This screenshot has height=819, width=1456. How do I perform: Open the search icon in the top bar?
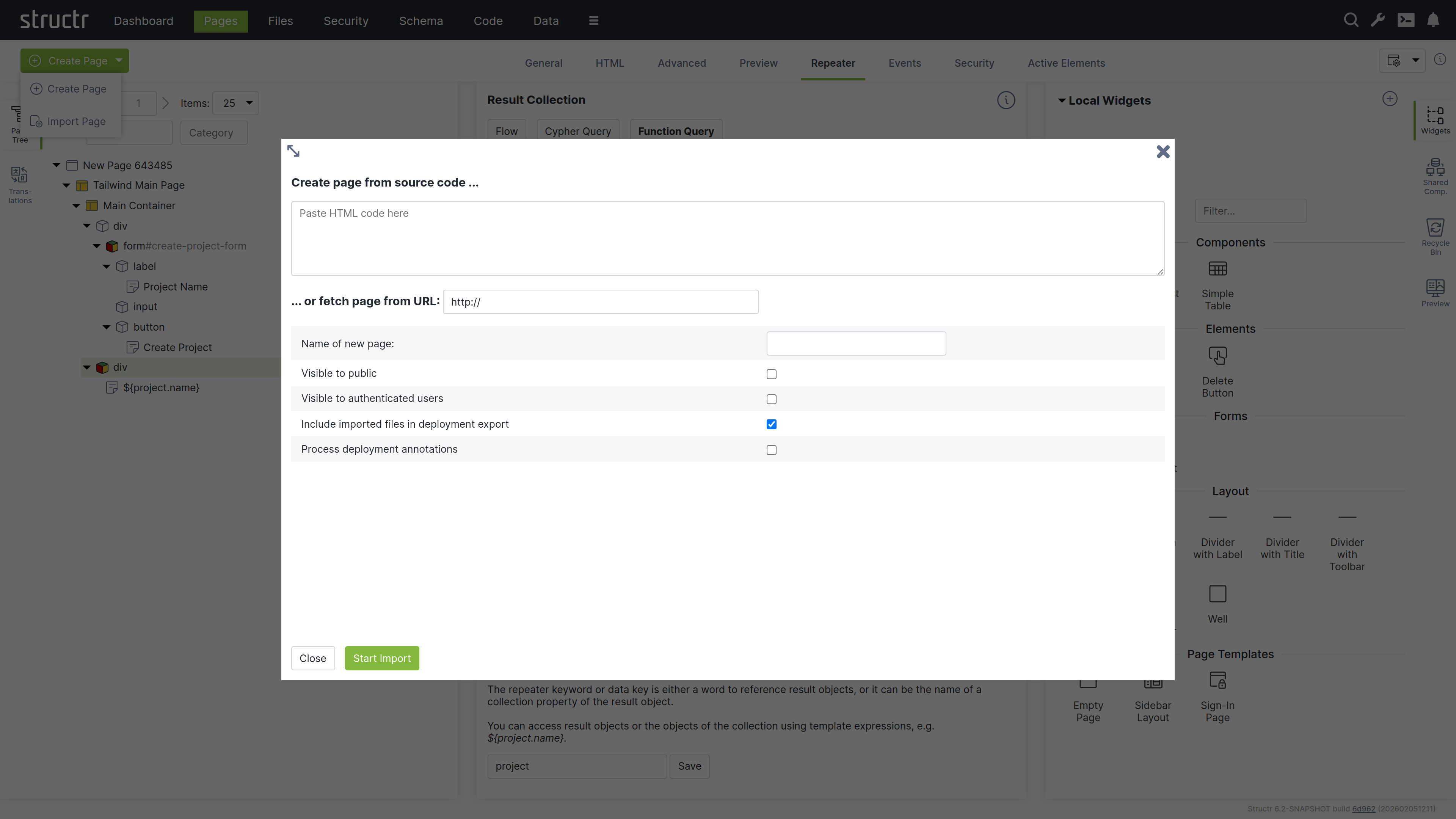point(1351,20)
